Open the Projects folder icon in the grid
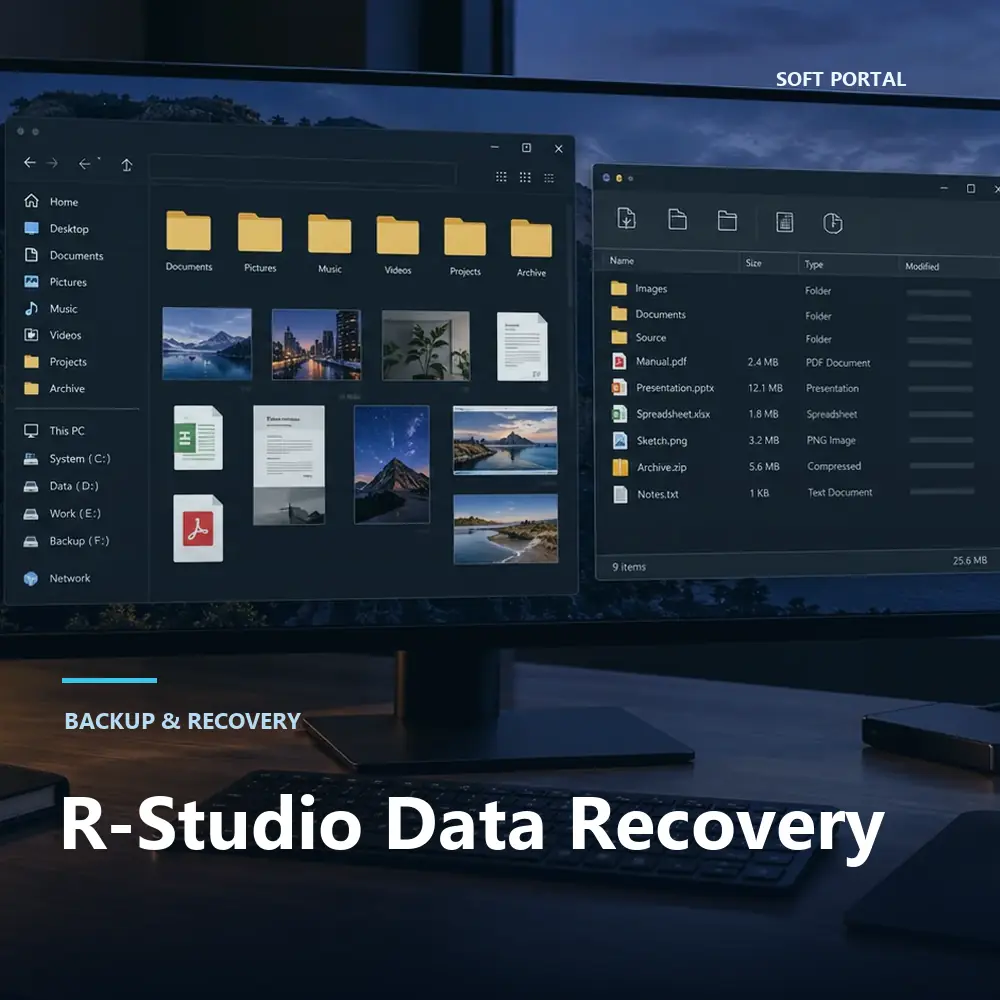 coord(465,237)
